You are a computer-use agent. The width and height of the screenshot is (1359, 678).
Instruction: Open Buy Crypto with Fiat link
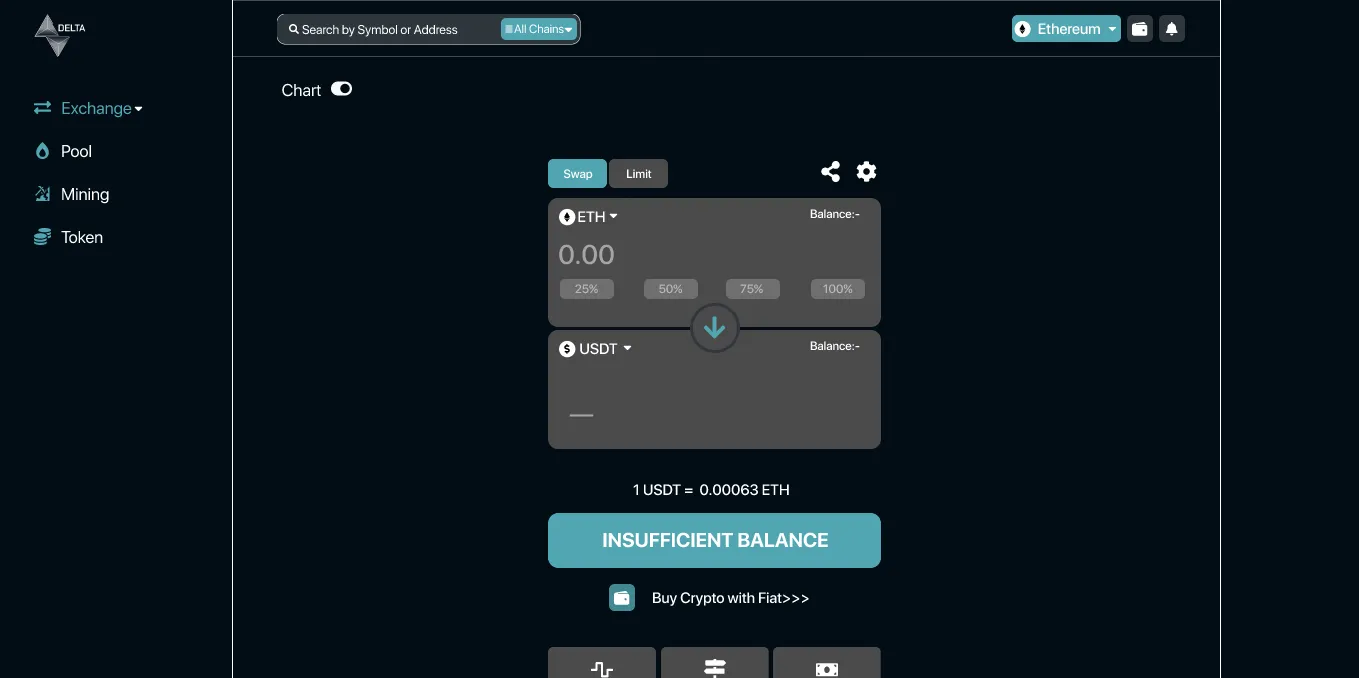[x=730, y=598]
